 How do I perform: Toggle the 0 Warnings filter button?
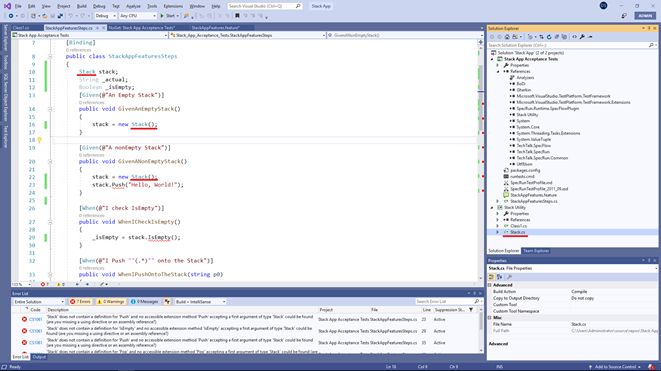point(110,301)
